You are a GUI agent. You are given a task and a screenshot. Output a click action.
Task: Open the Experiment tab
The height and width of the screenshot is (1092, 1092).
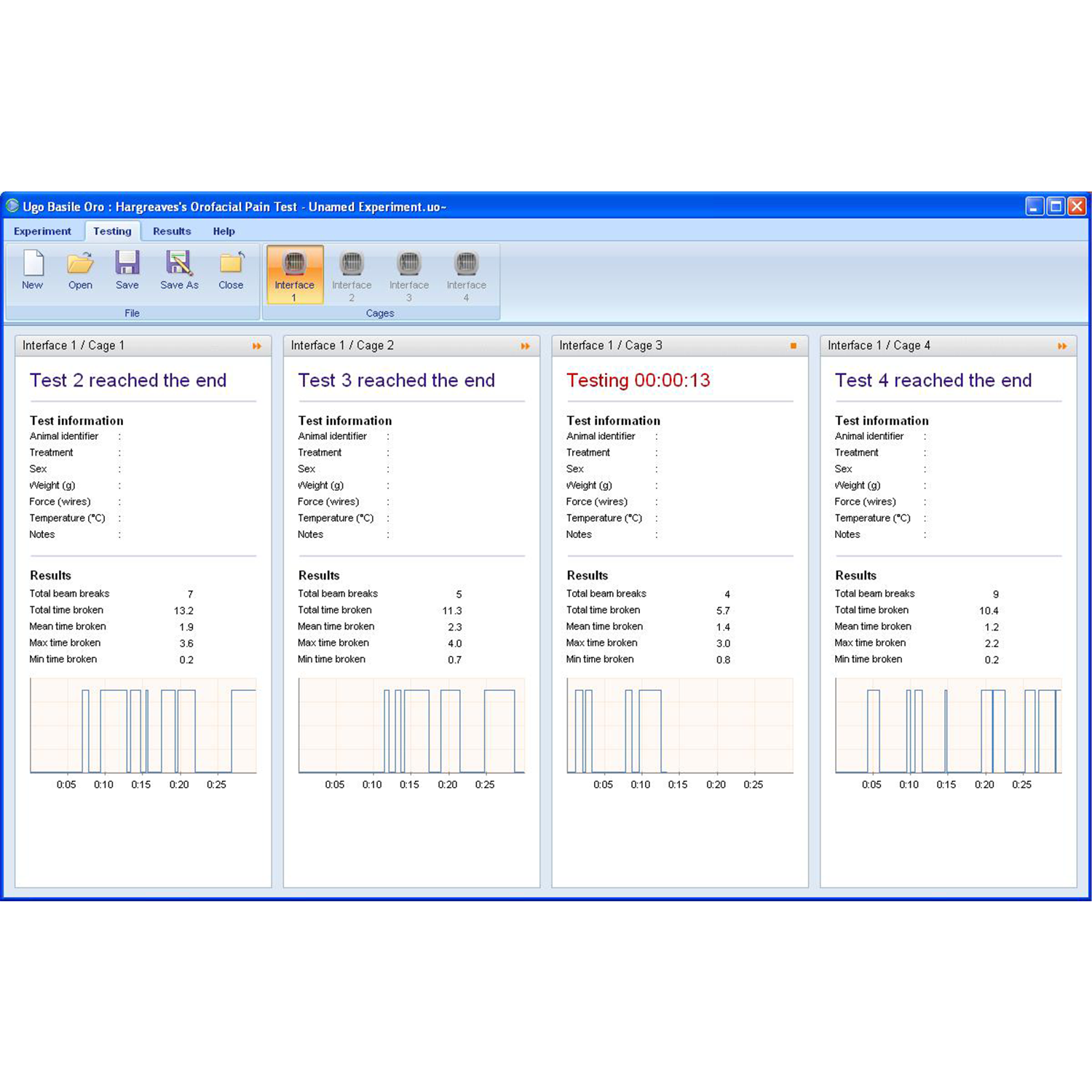[x=42, y=232]
